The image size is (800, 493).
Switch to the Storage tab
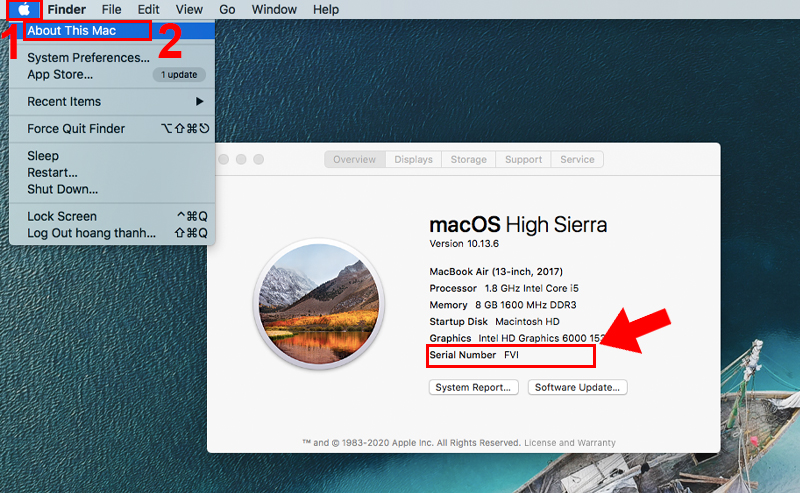click(468, 159)
